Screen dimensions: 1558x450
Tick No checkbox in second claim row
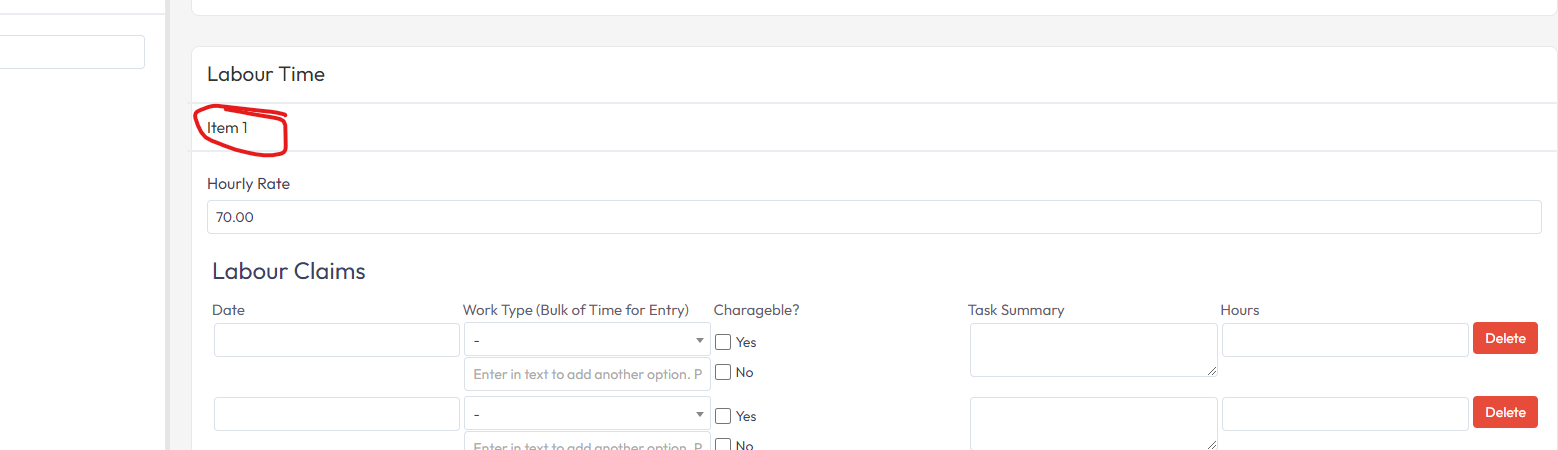724,445
